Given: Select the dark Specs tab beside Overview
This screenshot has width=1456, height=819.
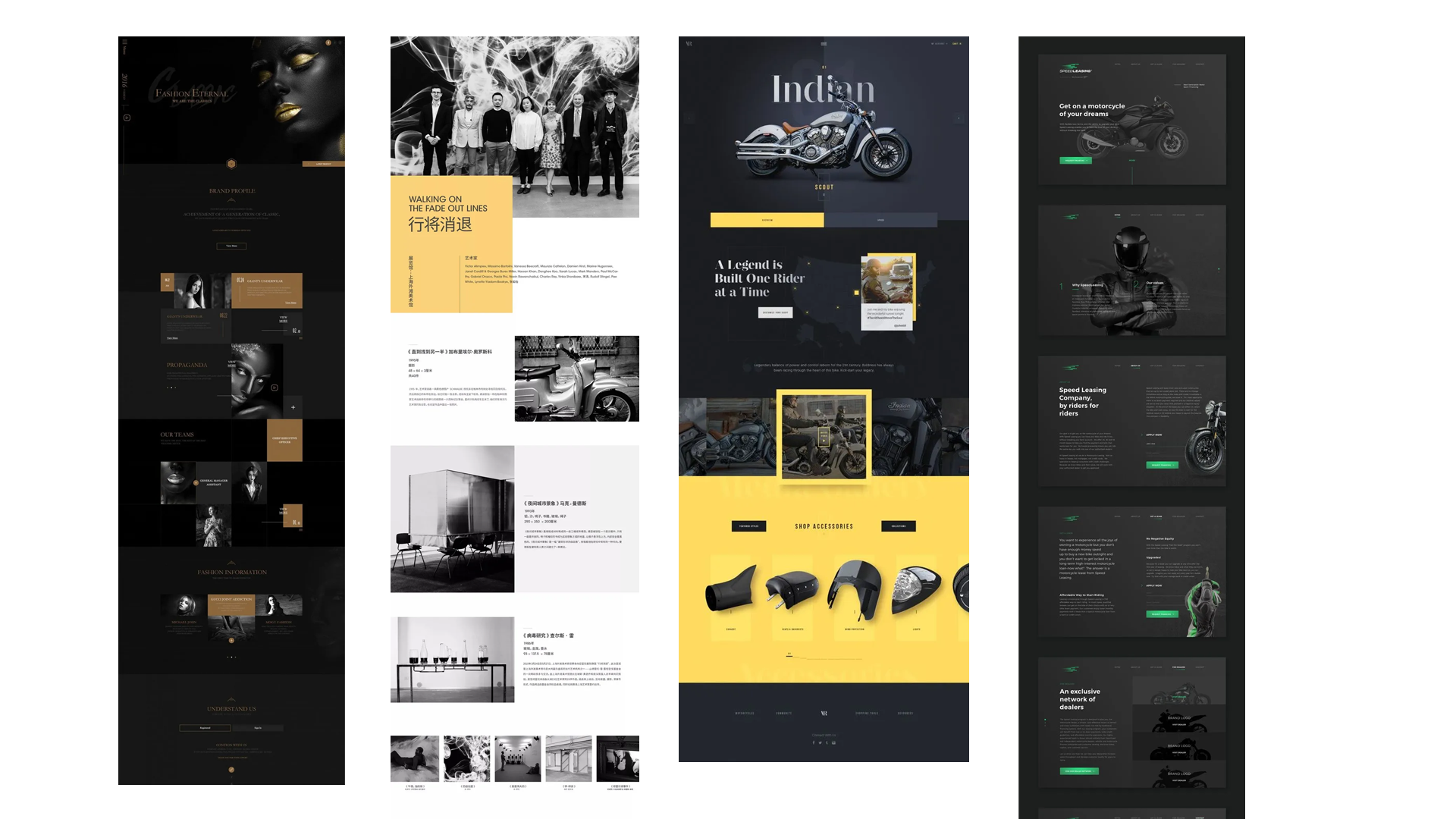Looking at the screenshot, I should pos(880,220).
